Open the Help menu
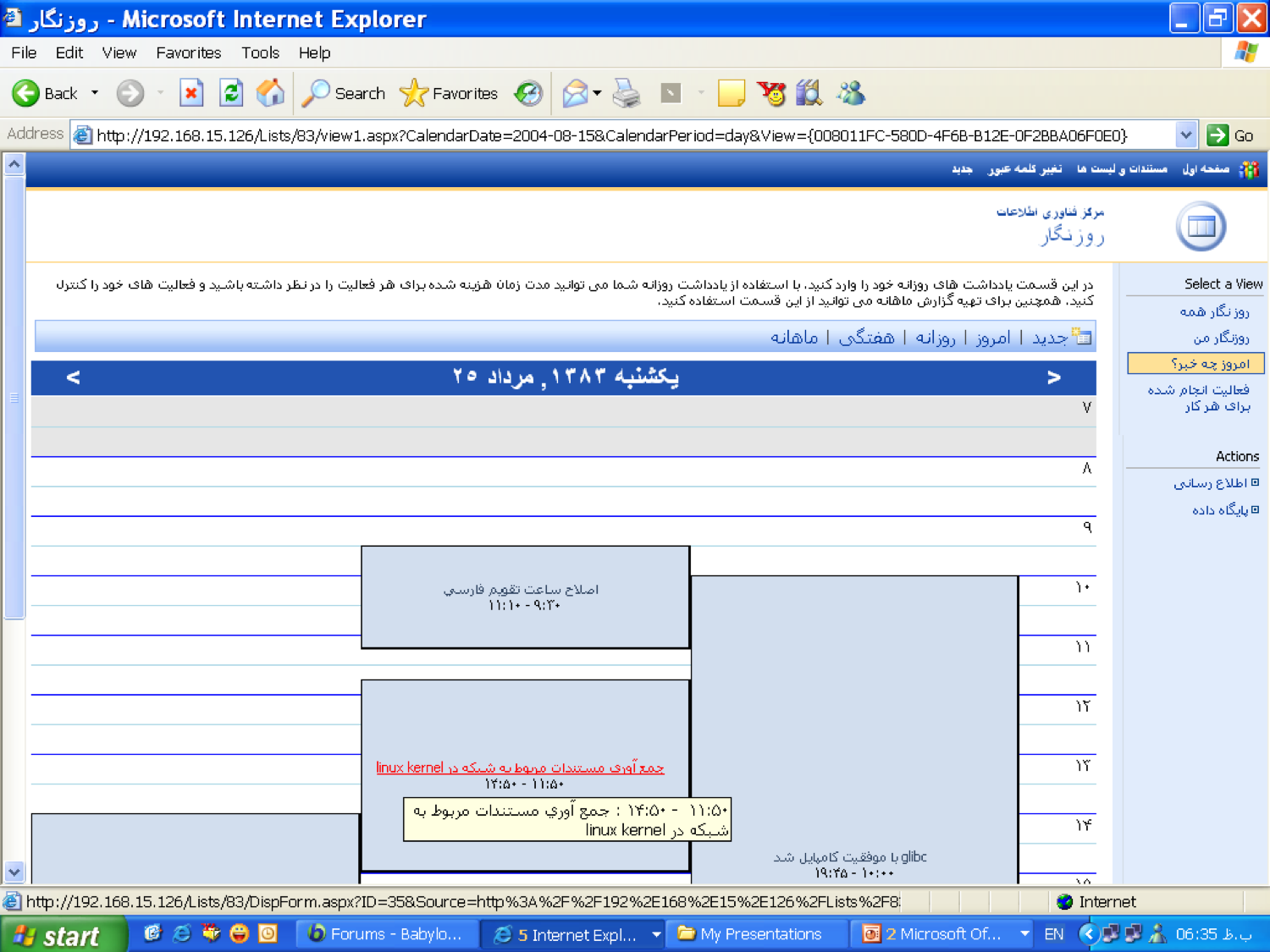This screenshot has height=952, width=1270. [314, 52]
